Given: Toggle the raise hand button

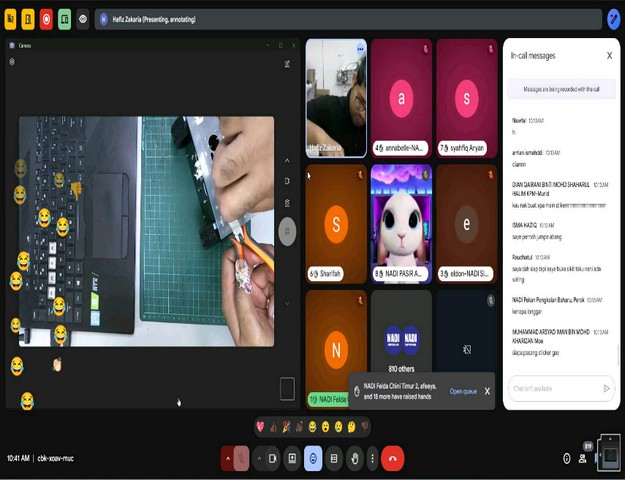Looking at the screenshot, I should tap(353, 458).
